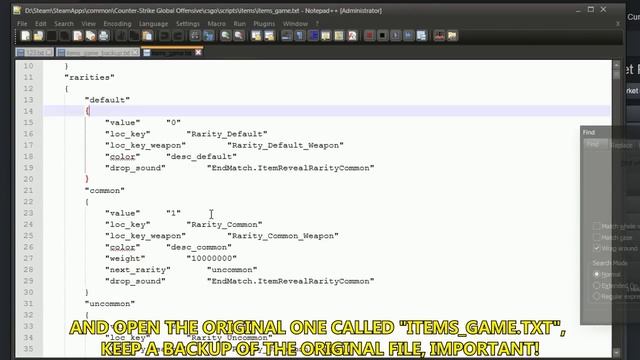Image resolution: width=640 pixels, height=360 pixels.
Task: Print the document with the printer icon
Action: (104, 36)
